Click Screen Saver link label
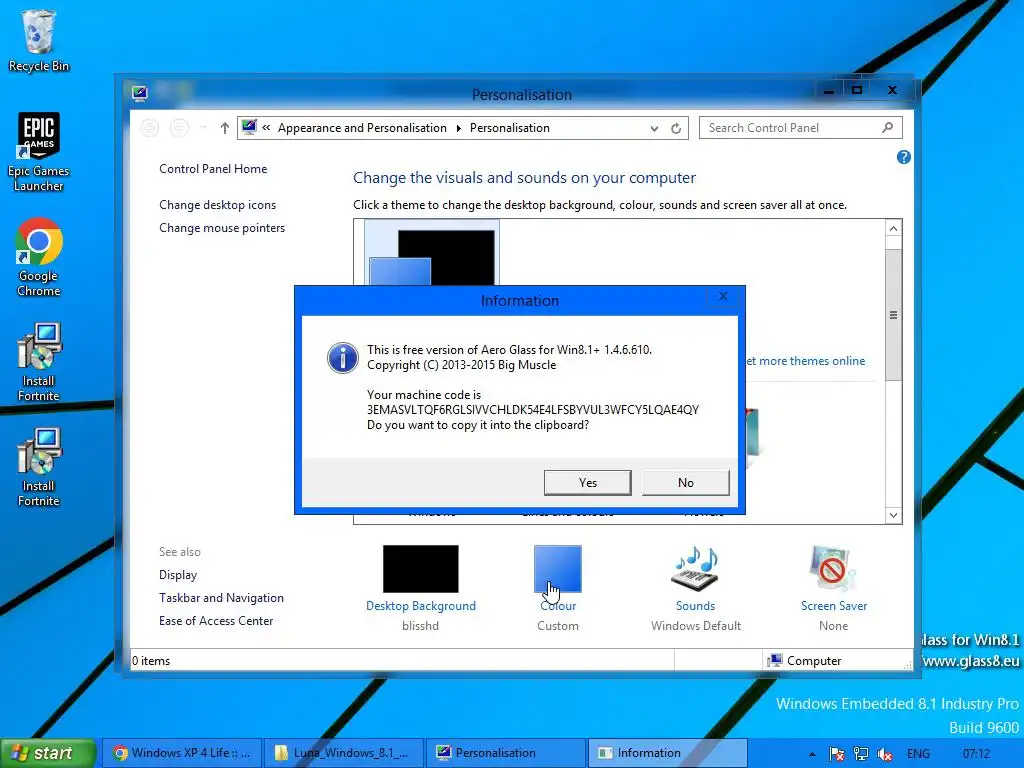Screen dimensions: 1024x768 point(834,605)
